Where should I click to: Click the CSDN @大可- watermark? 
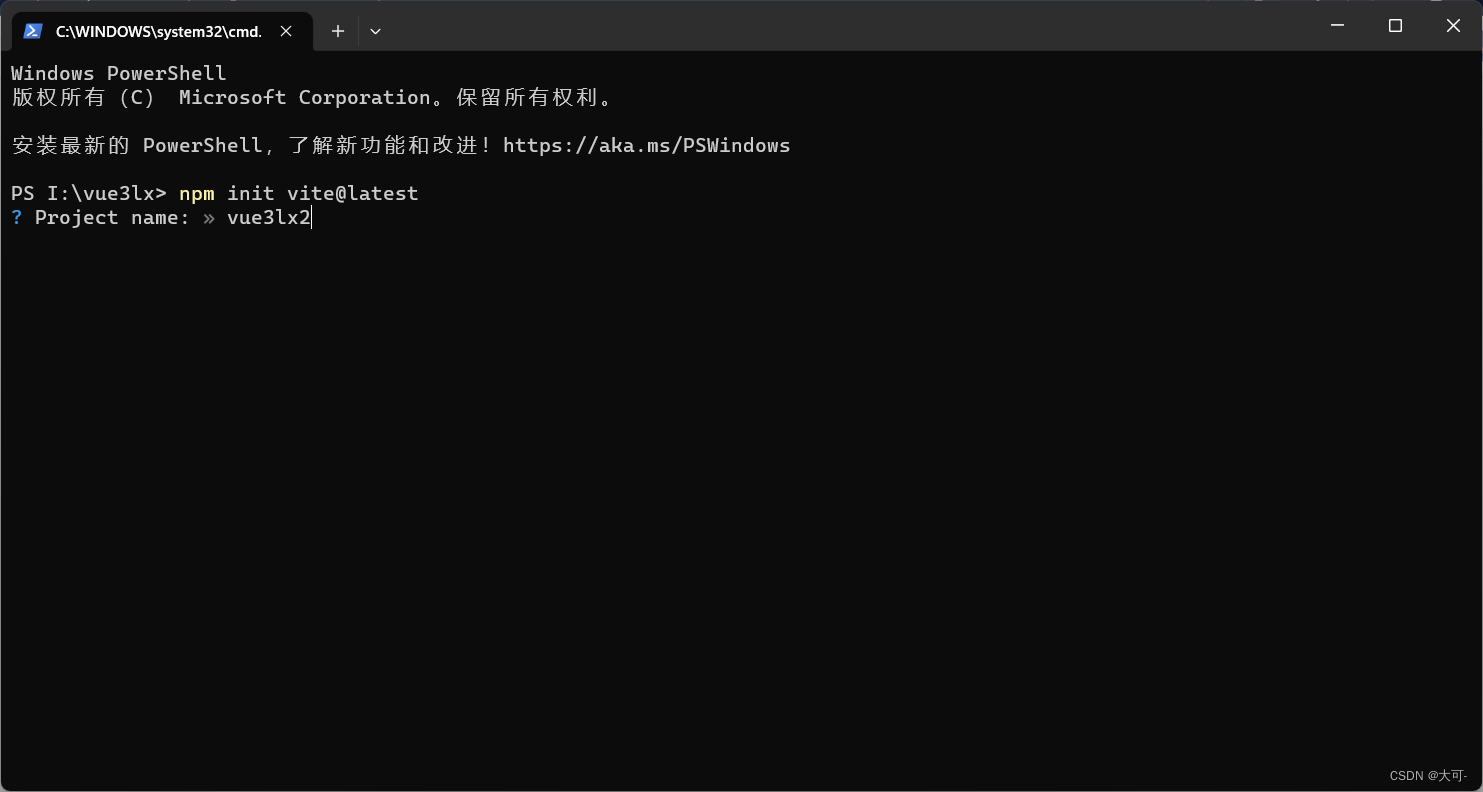(x=1427, y=775)
